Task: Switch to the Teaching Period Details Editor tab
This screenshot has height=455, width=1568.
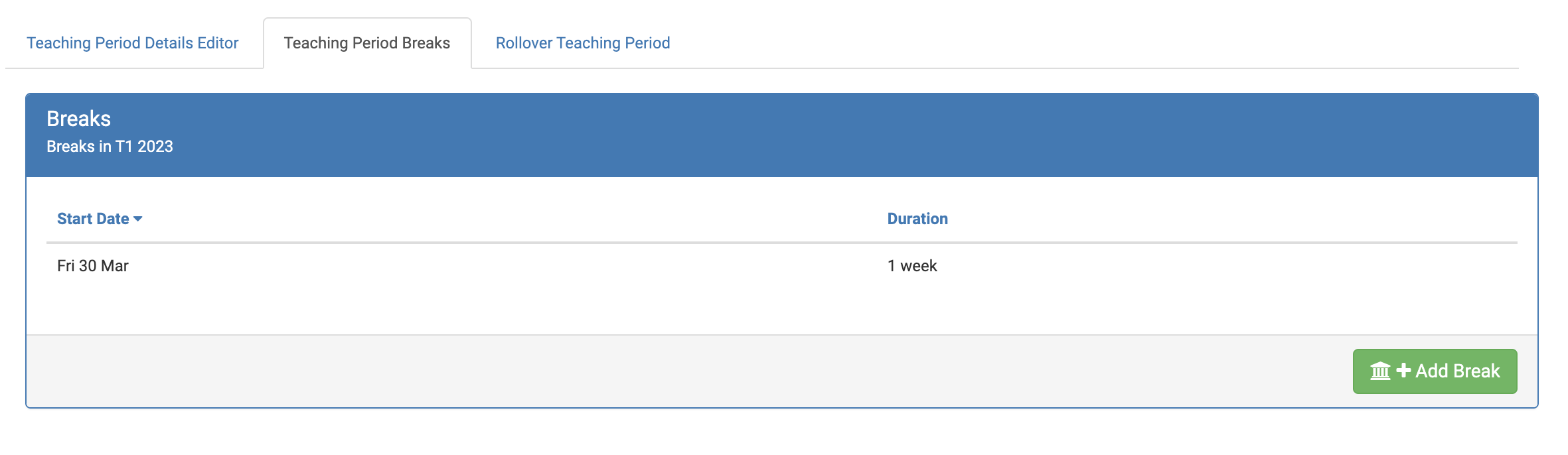Action: 131,42
